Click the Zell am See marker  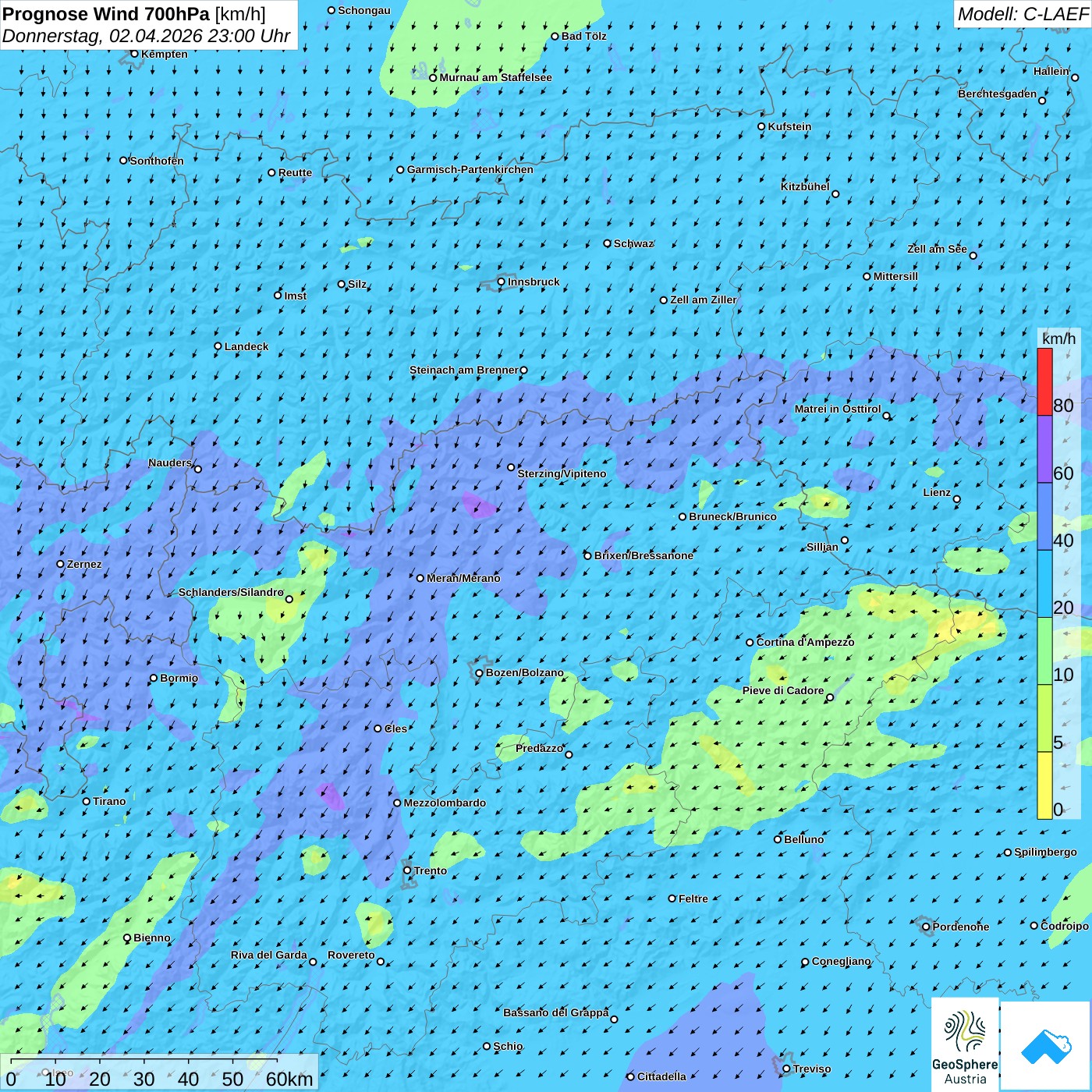[x=973, y=255]
